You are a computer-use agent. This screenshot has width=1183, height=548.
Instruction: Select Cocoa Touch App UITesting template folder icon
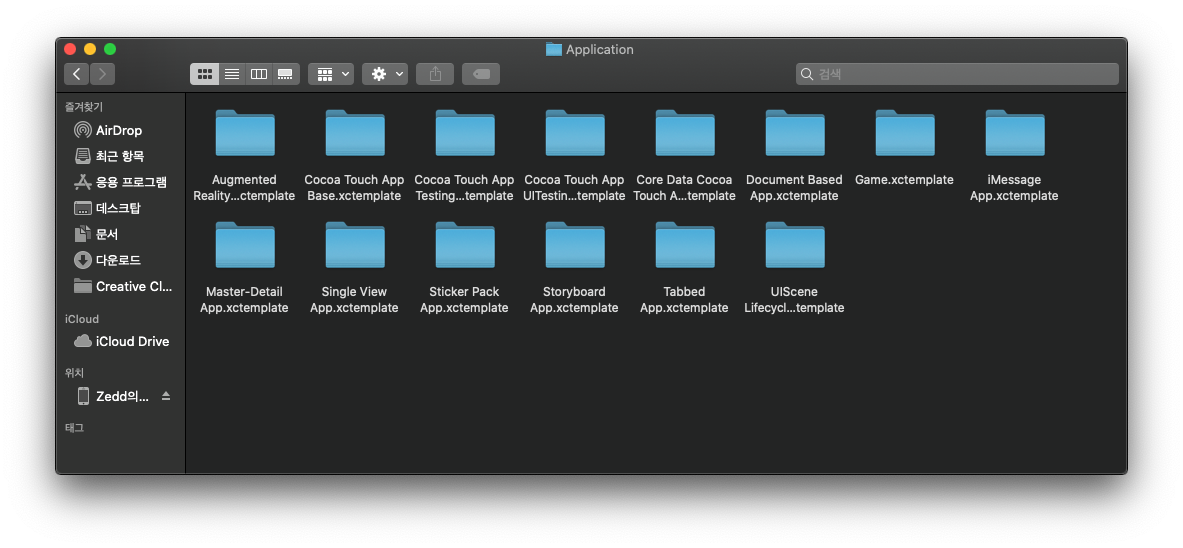(575, 133)
